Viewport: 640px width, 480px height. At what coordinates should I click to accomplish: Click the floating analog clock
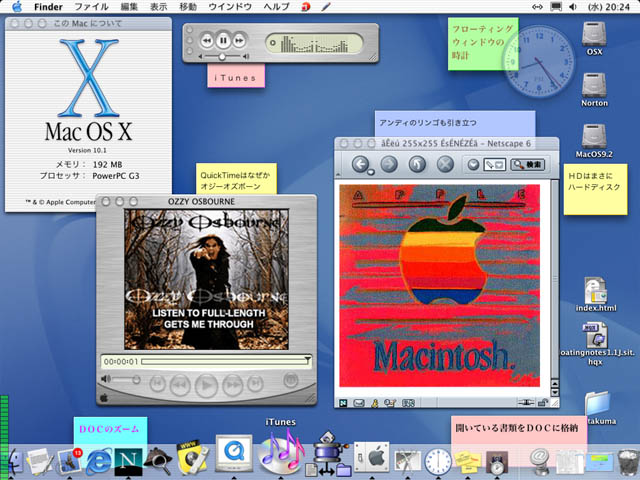(539, 61)
